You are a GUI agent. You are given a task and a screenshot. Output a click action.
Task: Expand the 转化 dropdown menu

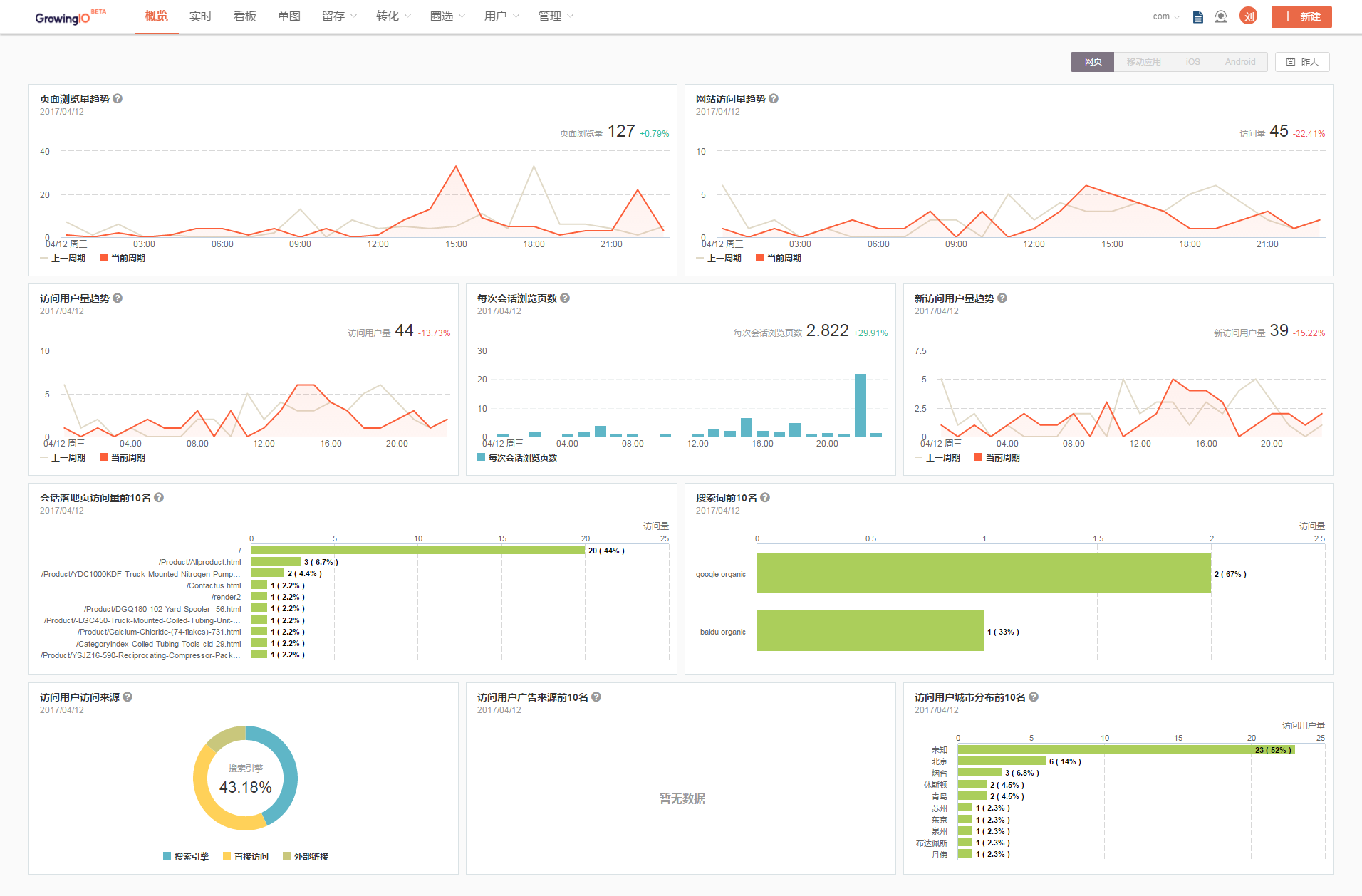(x=393, y=16)
